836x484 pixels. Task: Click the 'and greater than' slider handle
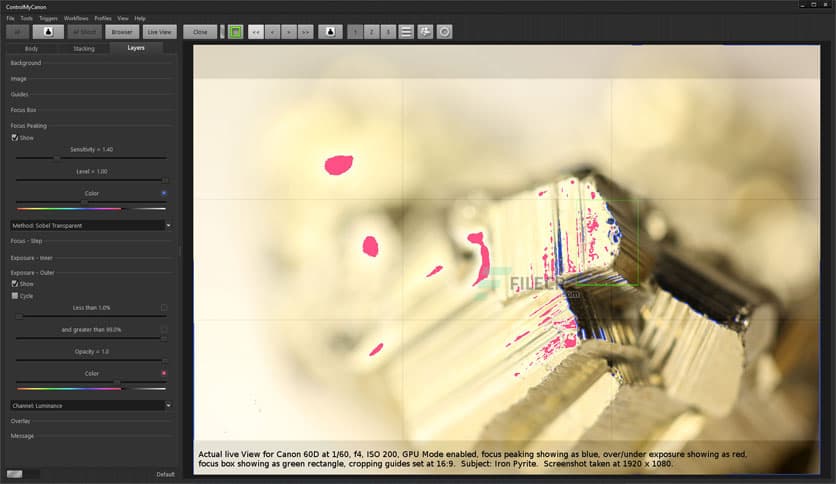pos(164,338)
